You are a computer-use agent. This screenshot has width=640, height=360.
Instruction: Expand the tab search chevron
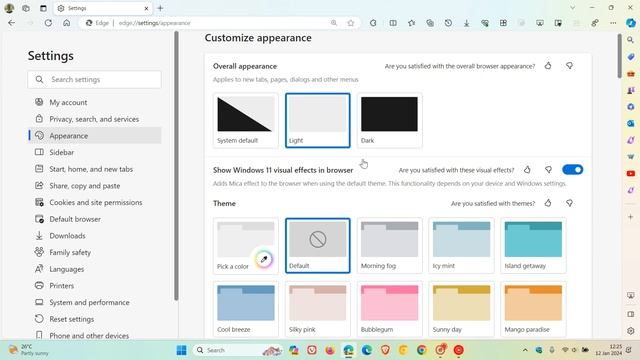point(573,7)
